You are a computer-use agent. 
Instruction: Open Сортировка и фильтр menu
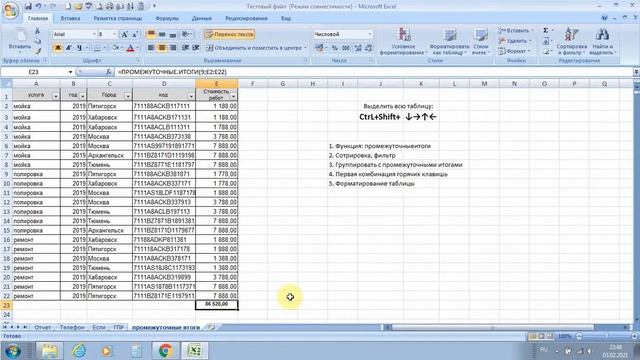[x=571, y=42]
